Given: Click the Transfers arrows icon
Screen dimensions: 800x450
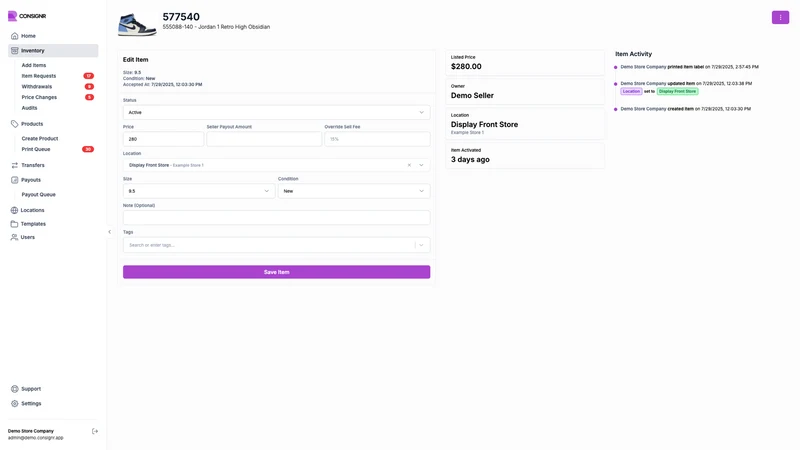Looking at the screenshot, I should [14, 165].
